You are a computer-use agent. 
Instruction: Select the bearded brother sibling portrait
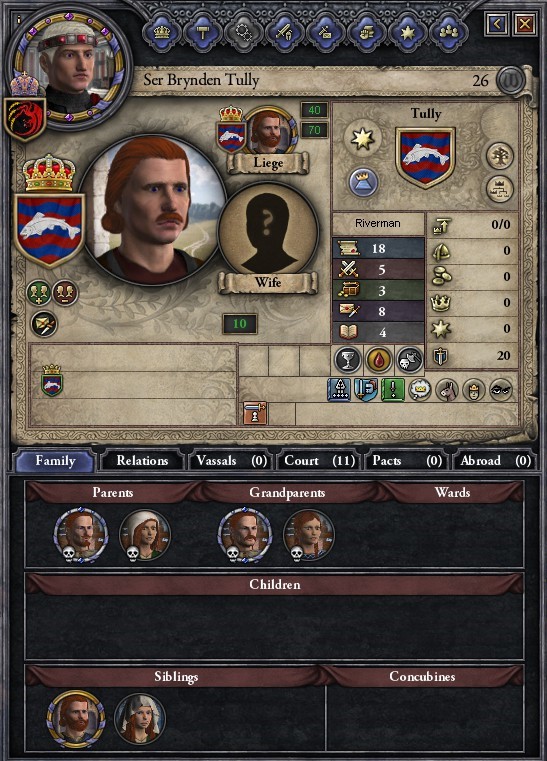pyautogui.click(x=76, y=719)
